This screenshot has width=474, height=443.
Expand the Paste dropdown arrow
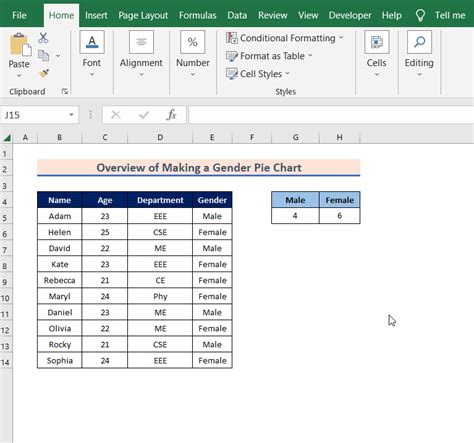[x=19, y=76]
